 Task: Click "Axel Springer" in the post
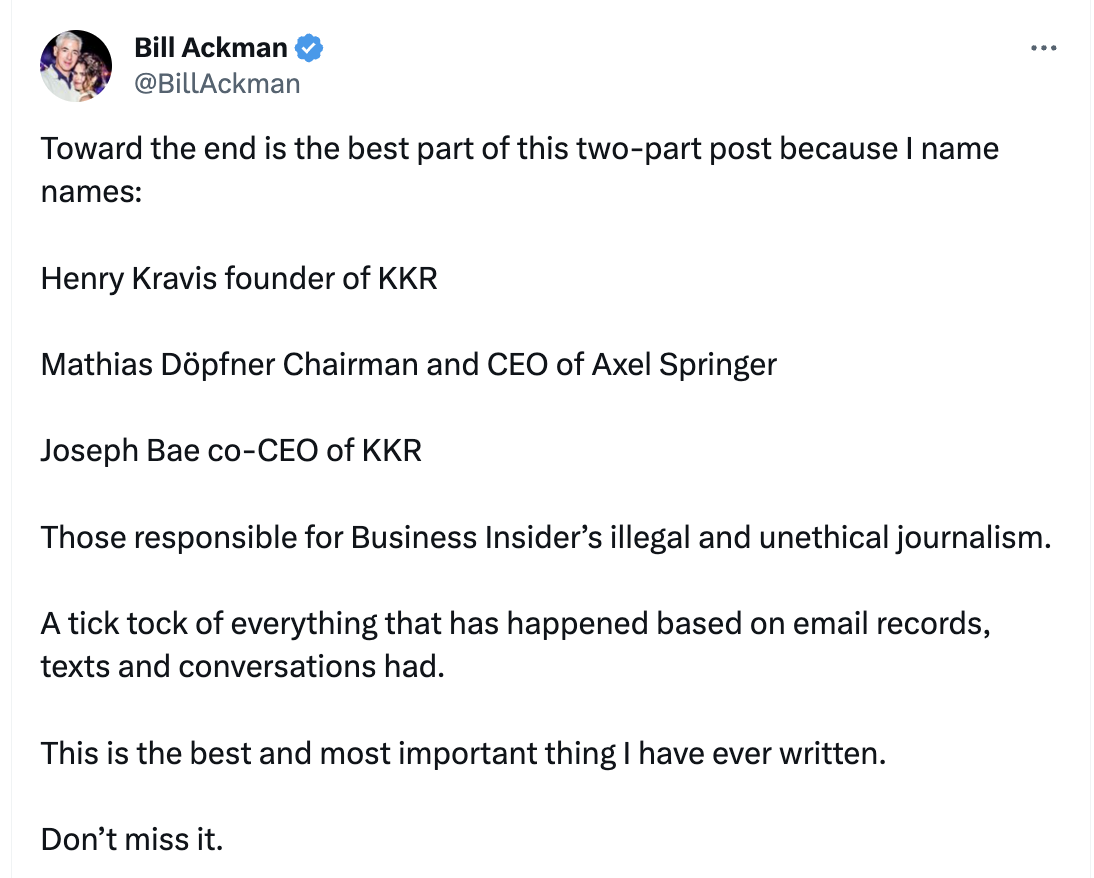coord(684,363)
